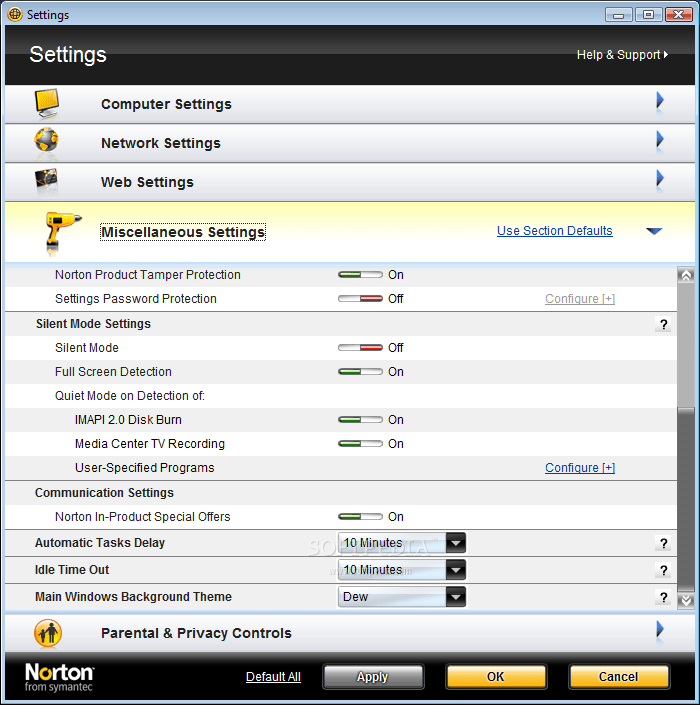
Task: Click the 'User-Specified Programs' row label
Action: (x=145, y=468)
